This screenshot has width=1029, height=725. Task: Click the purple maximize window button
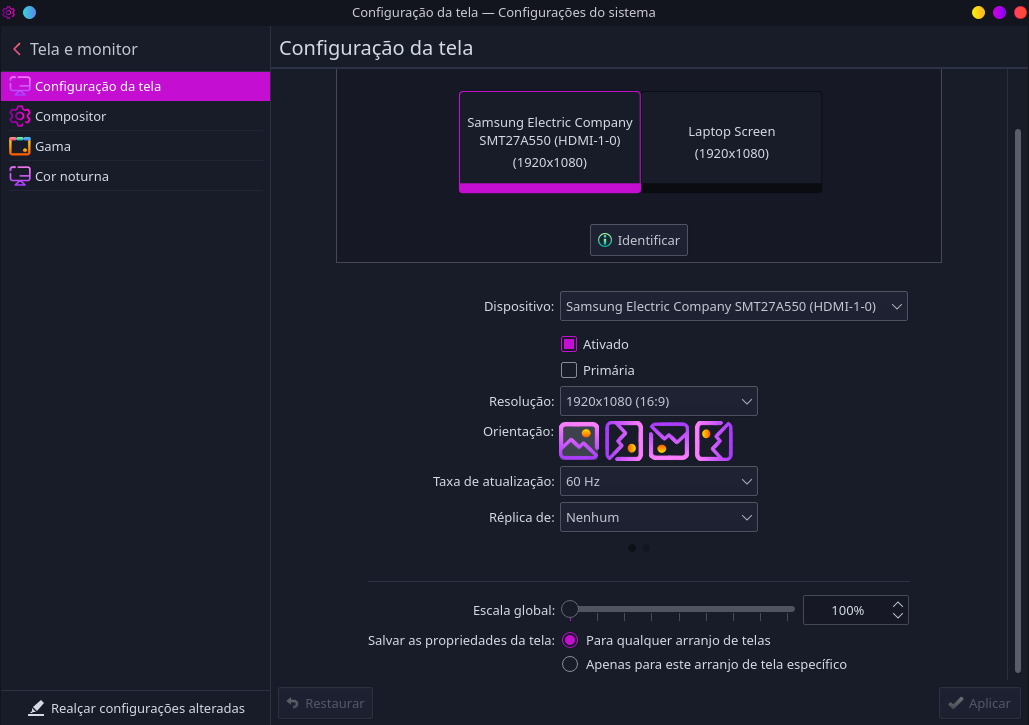click(x=999, y=12)
